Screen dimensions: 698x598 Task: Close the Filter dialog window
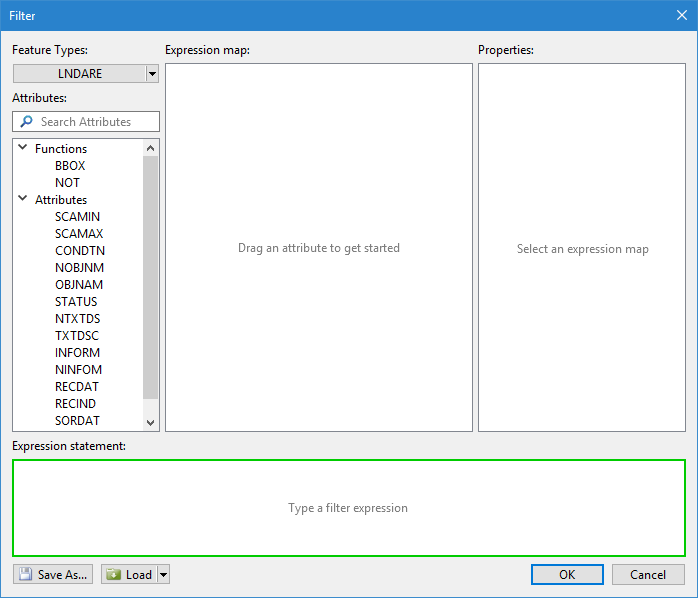click(681, 15)
